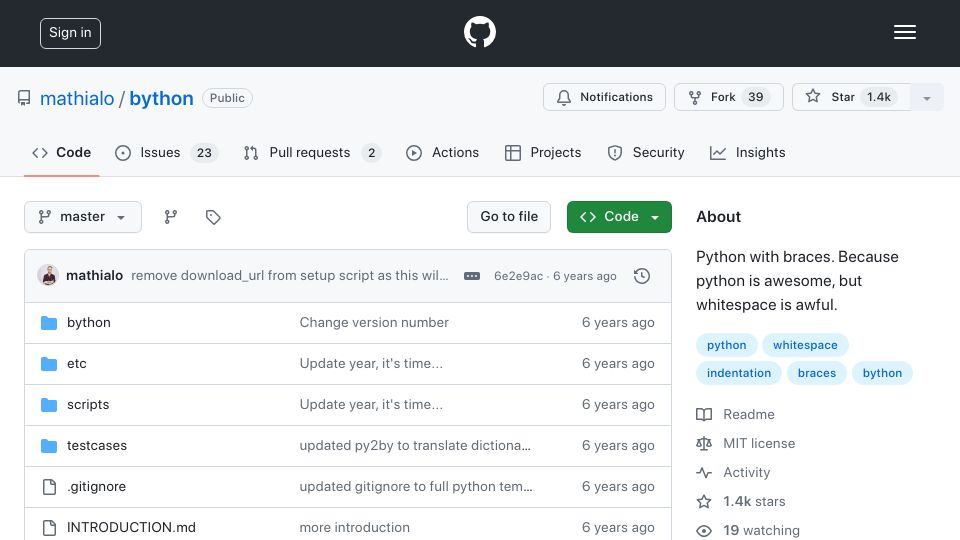The height and width of the screenshot is (540, 960).
Task: Click the Fork count 39
Action: [x=756, y=97]
